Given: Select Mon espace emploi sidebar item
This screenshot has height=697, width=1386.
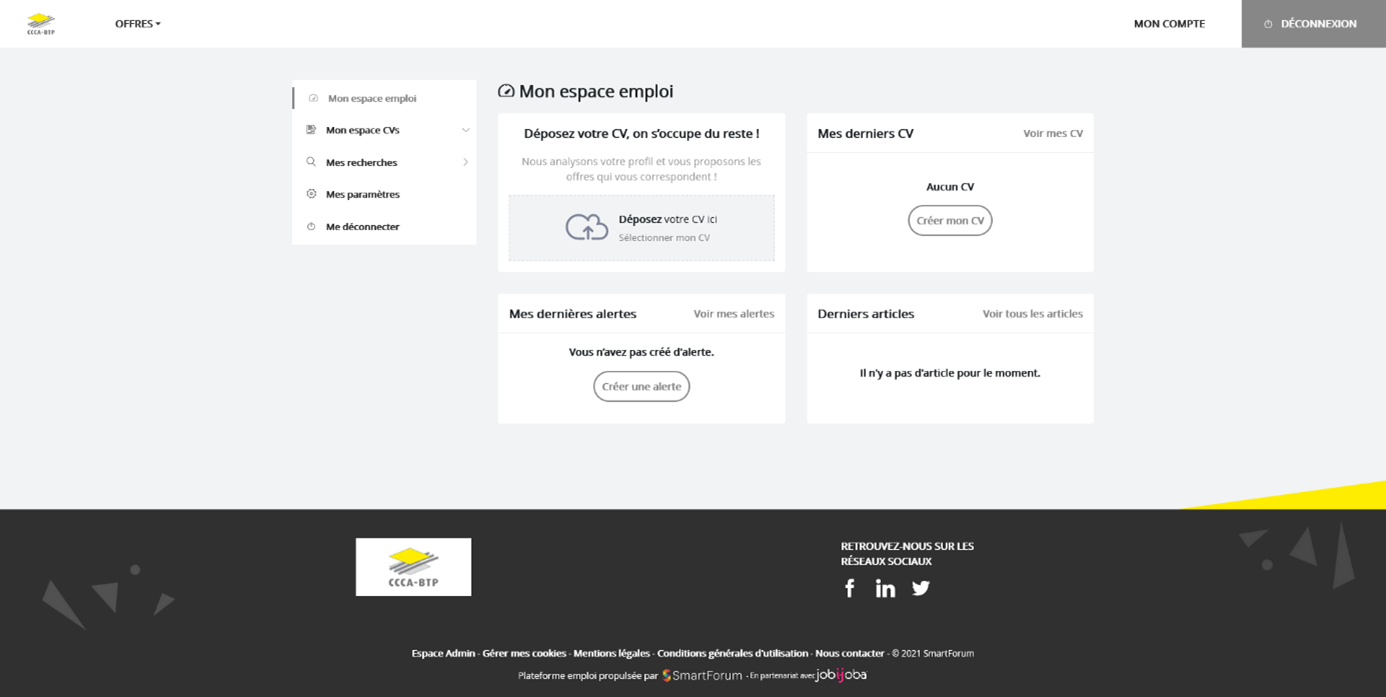Looking at the screenshot, I should coord(372,98).
